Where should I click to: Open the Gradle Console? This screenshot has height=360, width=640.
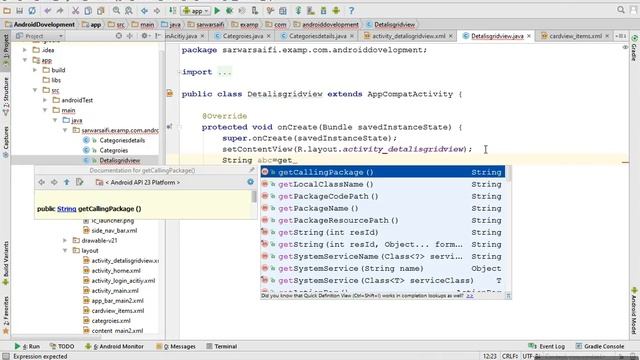click(x=600, y=346)
